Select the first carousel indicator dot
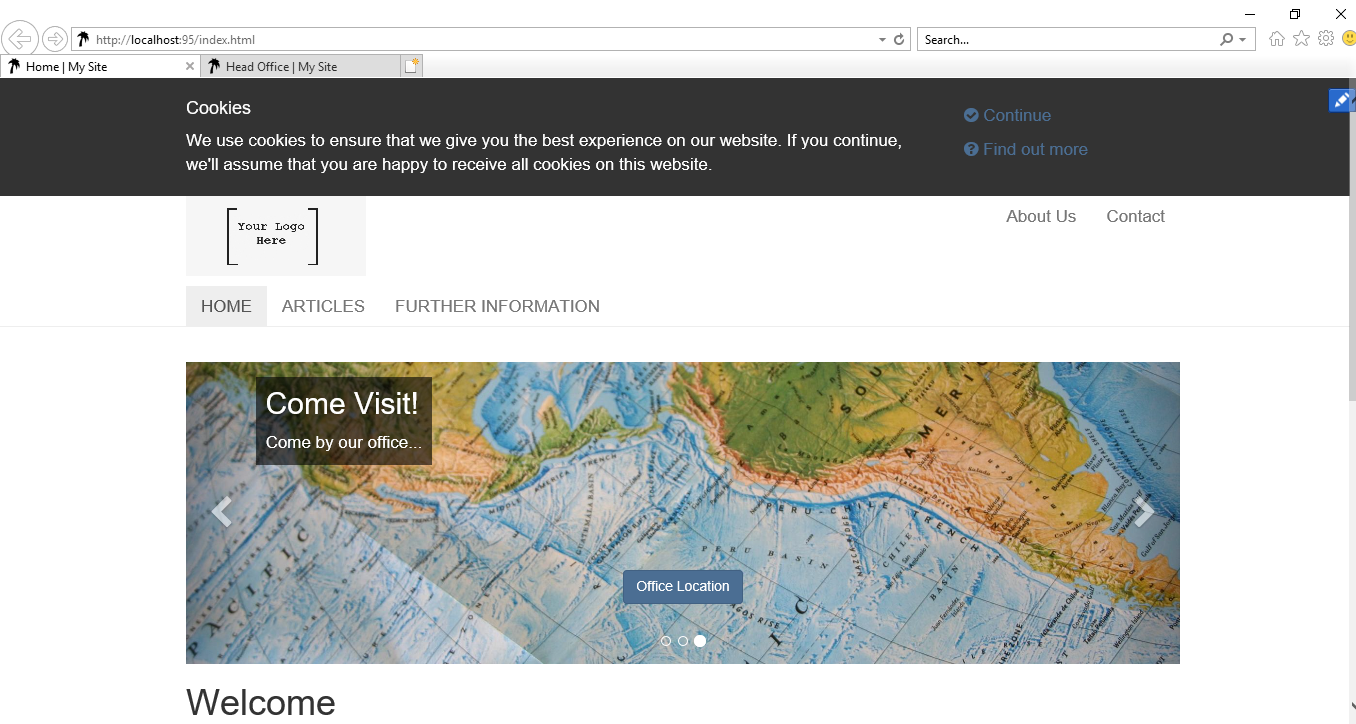 point(666,641)
